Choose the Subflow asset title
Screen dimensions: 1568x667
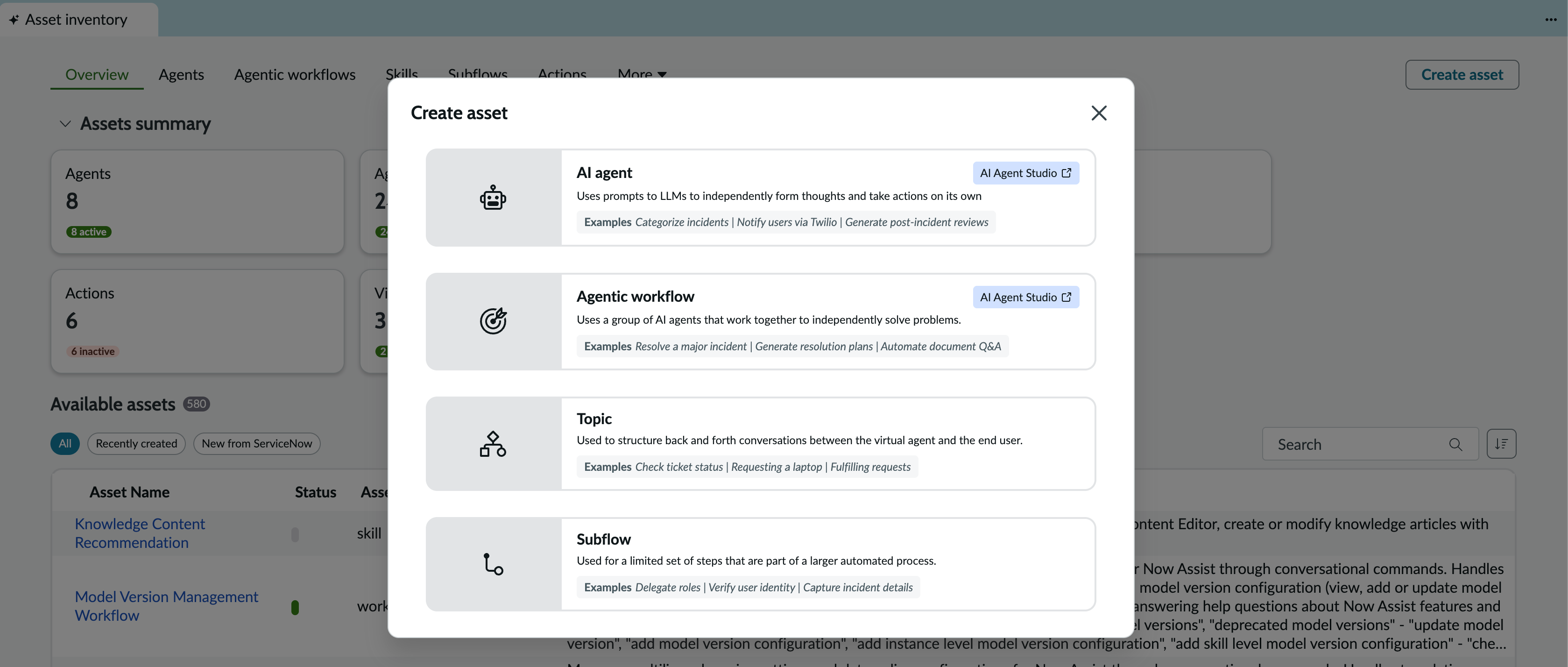pos(604,539)
